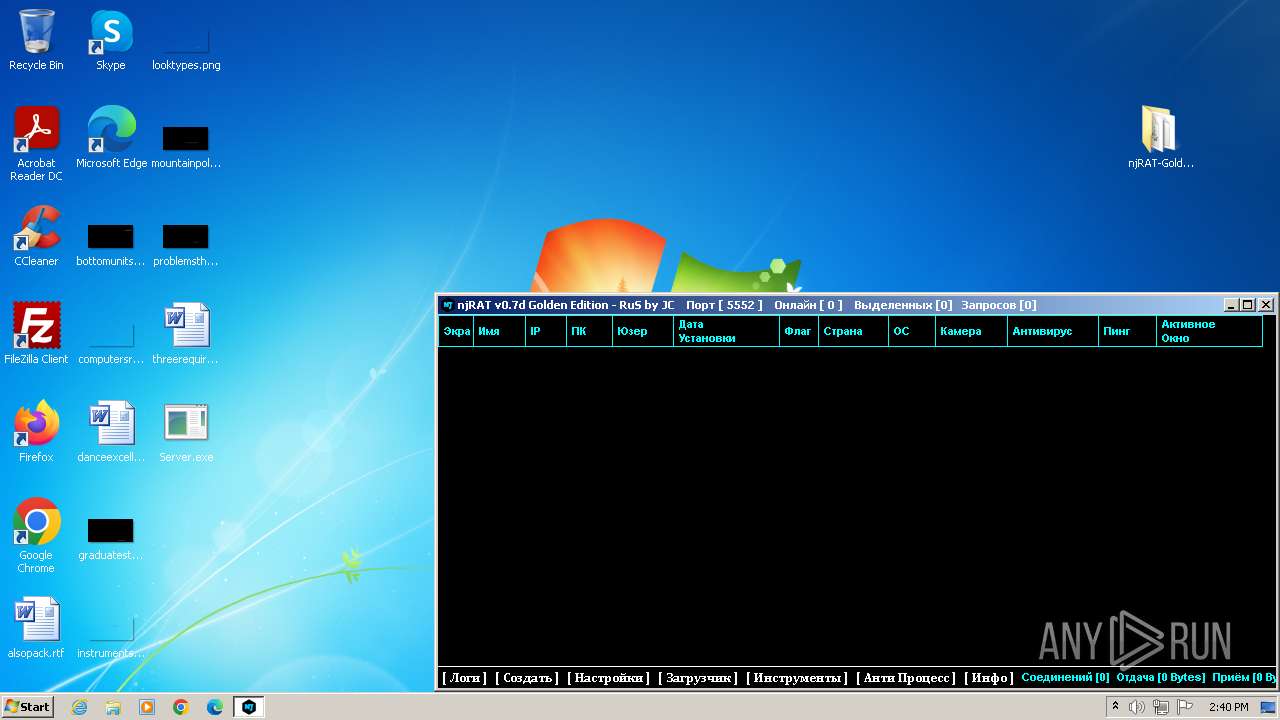1280x720 pixels.
Task: Maximize the njRAT window
Action: coord(1248,305)
